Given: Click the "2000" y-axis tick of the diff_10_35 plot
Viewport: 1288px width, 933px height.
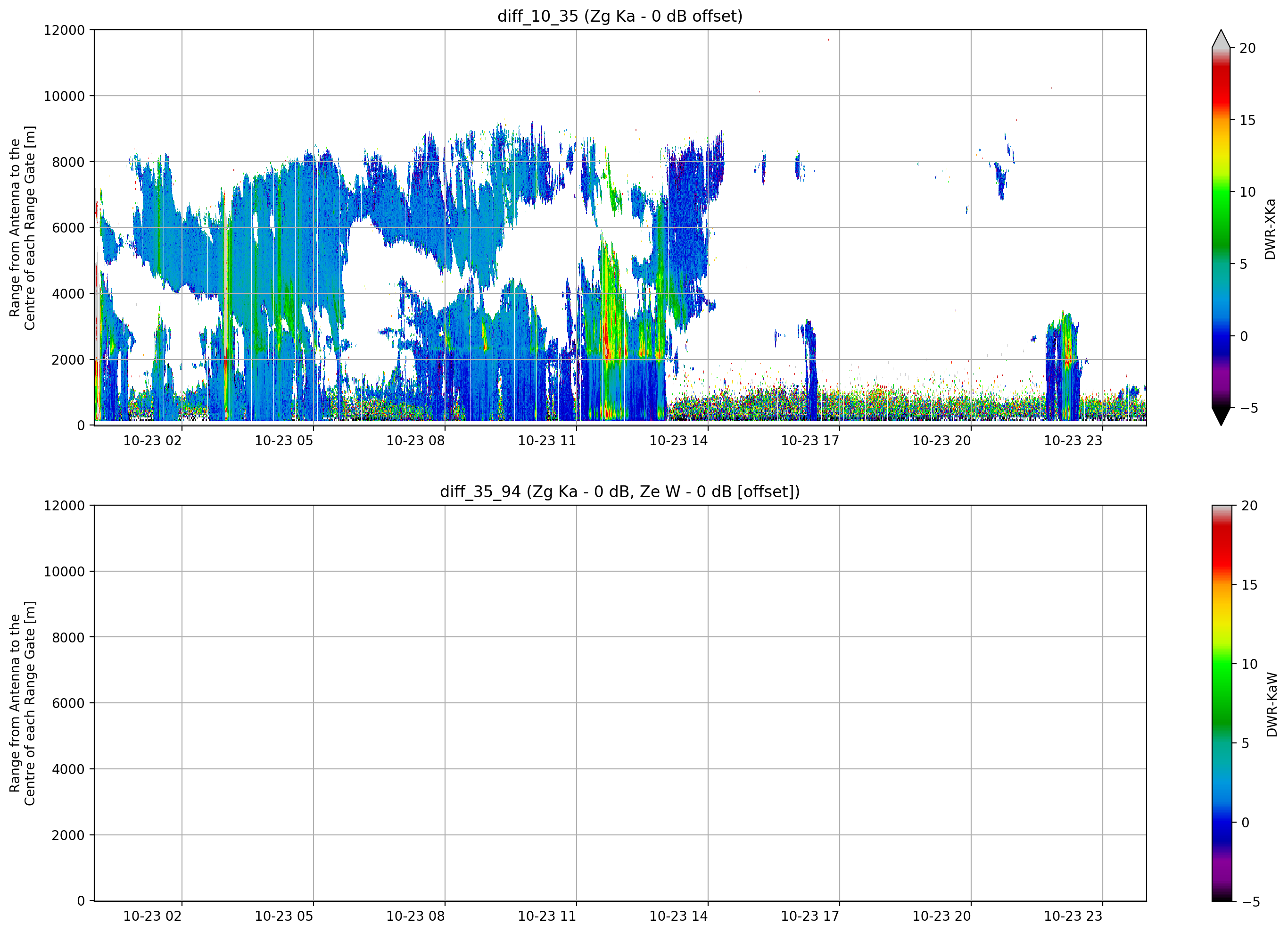Looking at the screenshot, I should pyautogui.click(x=68, y=360).
